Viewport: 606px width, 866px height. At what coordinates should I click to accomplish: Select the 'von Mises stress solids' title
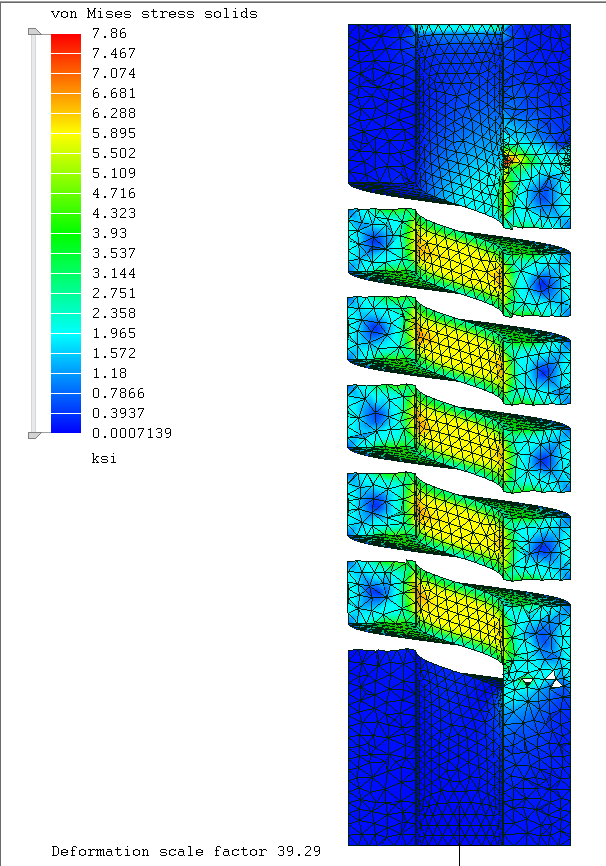pyautogui.click(x=154, y=14)
